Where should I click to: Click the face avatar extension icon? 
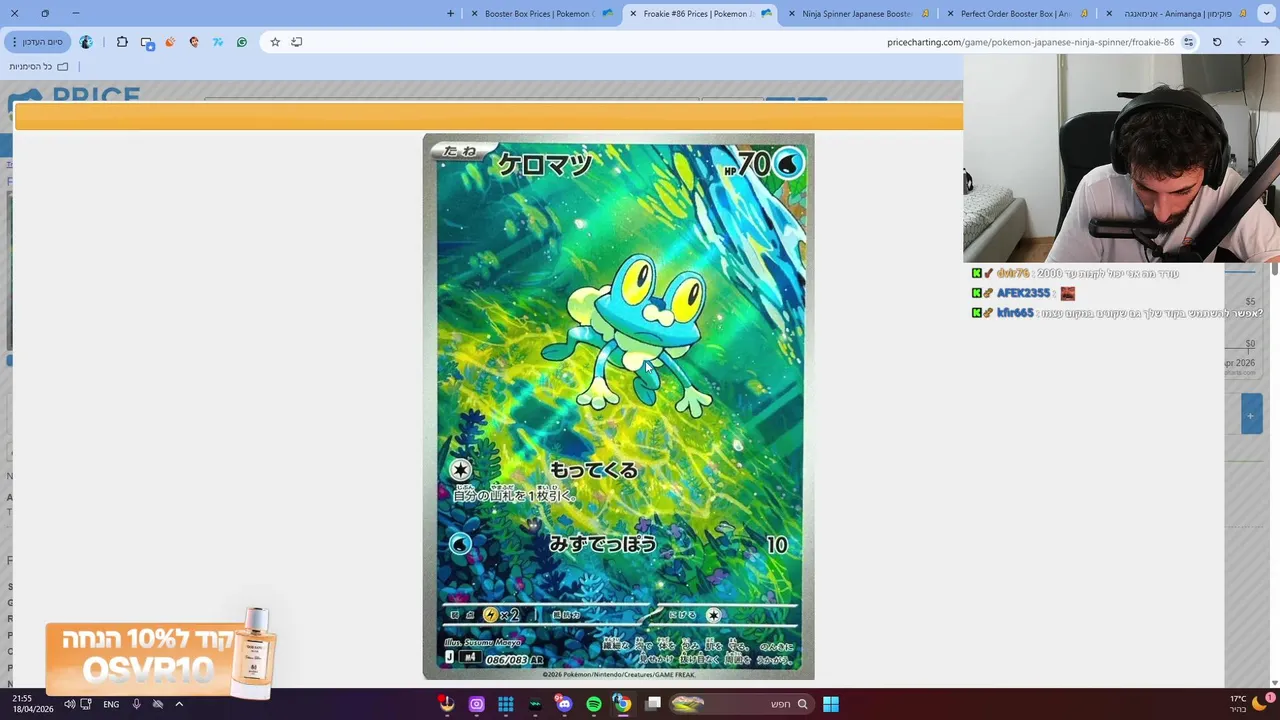(194, 42)
